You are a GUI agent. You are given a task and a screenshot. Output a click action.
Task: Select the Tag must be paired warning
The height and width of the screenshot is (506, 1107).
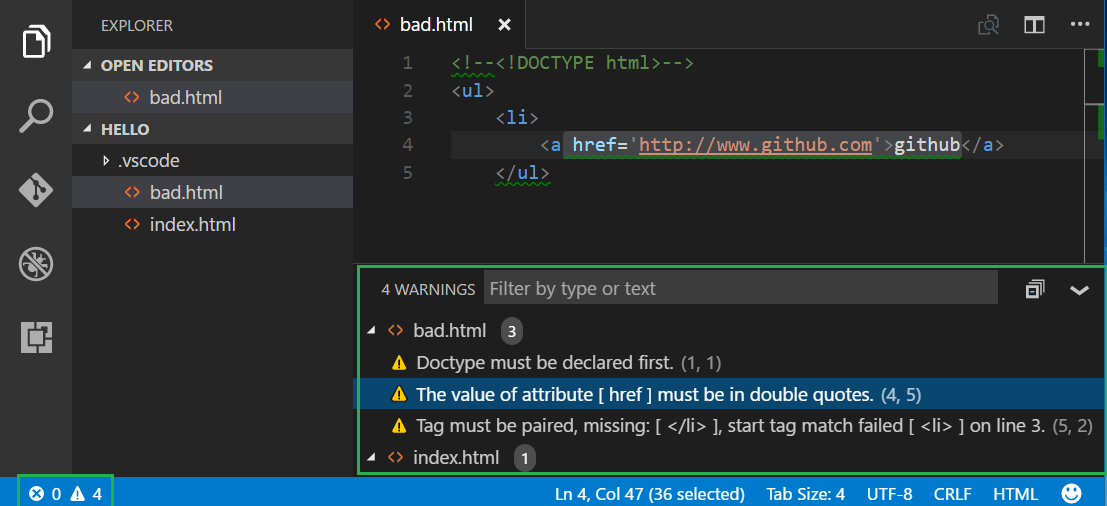pyautogui.click(x=729, y=426)
